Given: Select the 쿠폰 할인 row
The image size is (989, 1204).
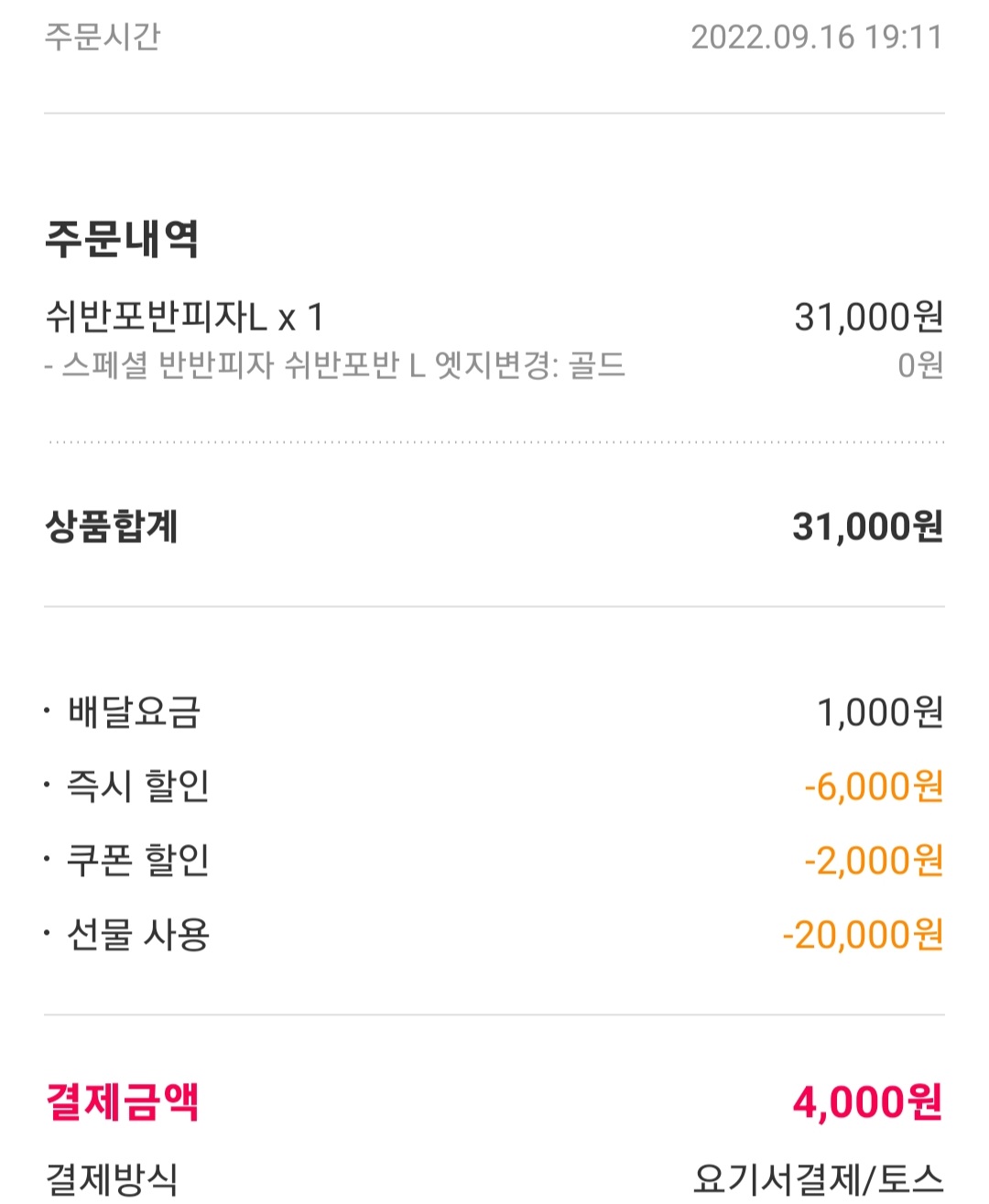Looking at the screenshot, I should pos(494,861).
